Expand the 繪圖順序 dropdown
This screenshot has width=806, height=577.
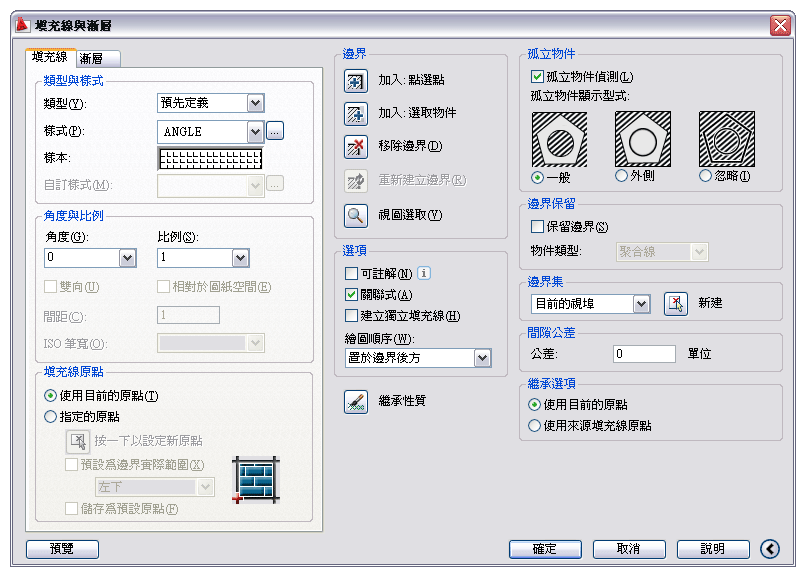pyautogui.click(x=482, y=358)
